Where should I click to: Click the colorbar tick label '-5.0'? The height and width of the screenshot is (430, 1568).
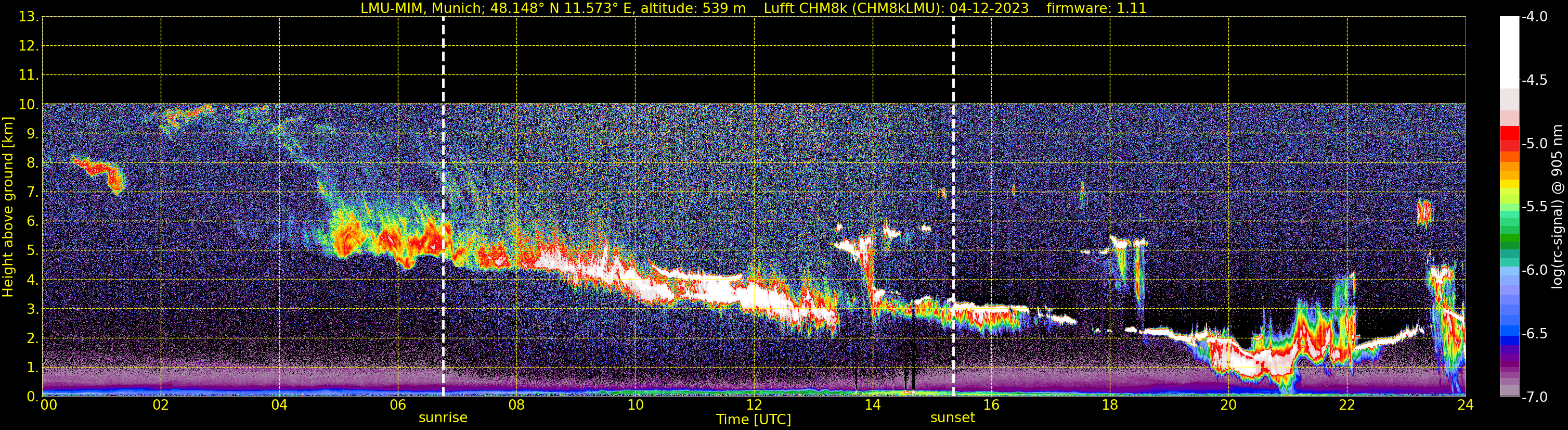[x=1534, y=144]
